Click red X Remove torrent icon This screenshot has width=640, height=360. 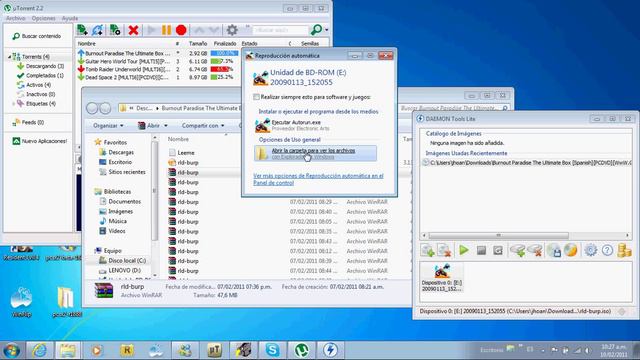click(x=133, y=30)
